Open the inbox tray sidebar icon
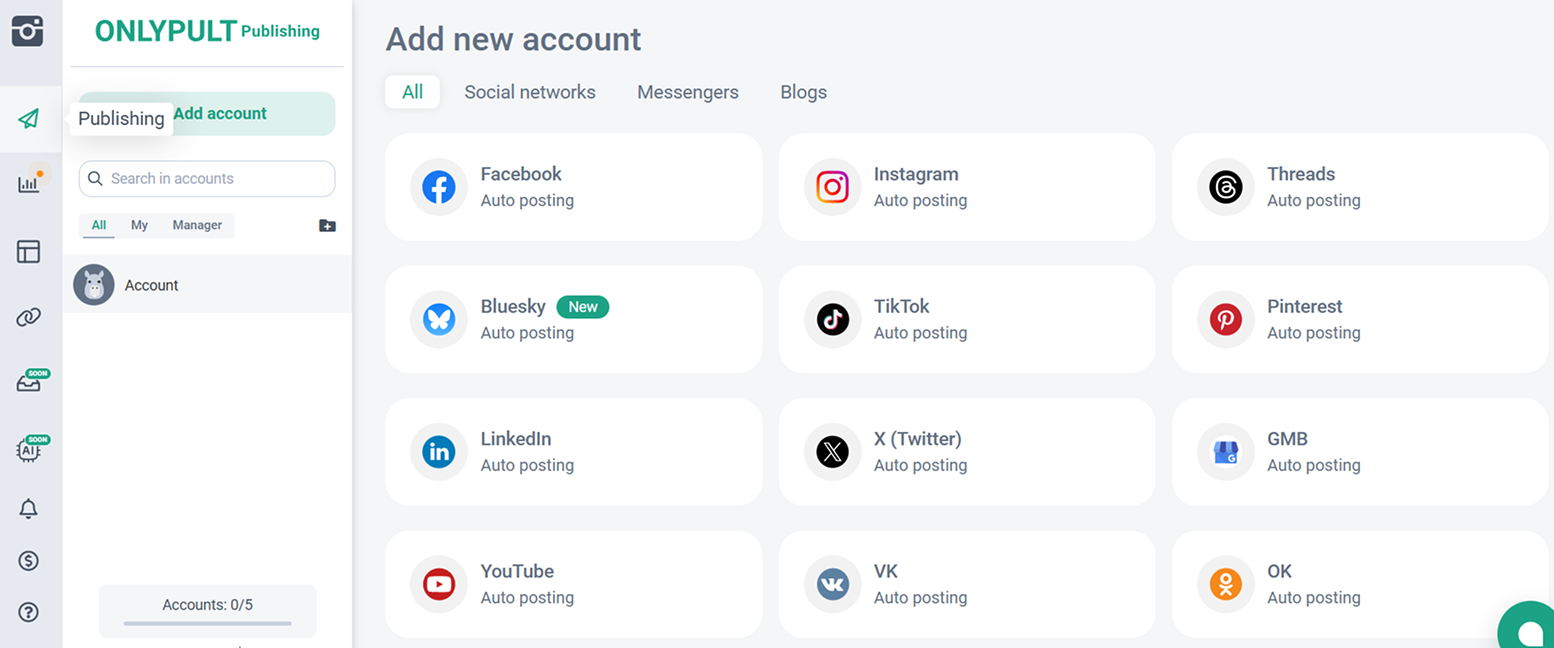This screenshot has height=648, width=1554. 29,384
